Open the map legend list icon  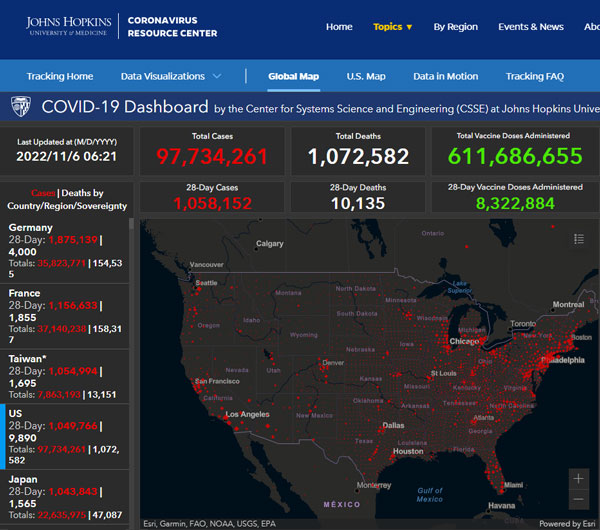579,238
